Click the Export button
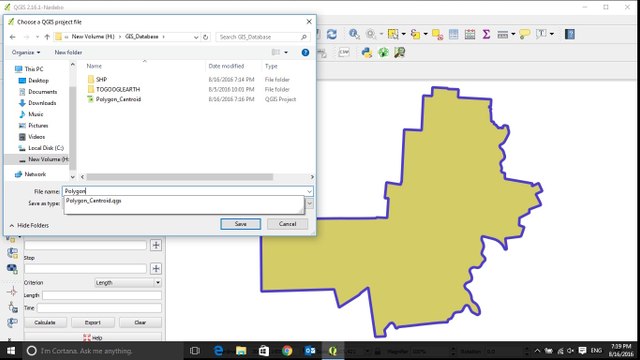The height and width of the screenshot is (360, 640). (x=93, y=322)
